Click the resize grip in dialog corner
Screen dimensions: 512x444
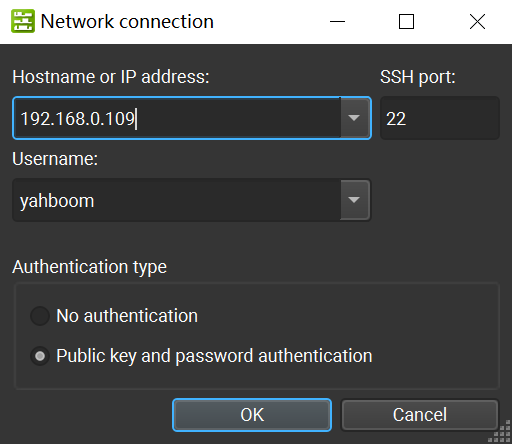(x=499, y=431)
